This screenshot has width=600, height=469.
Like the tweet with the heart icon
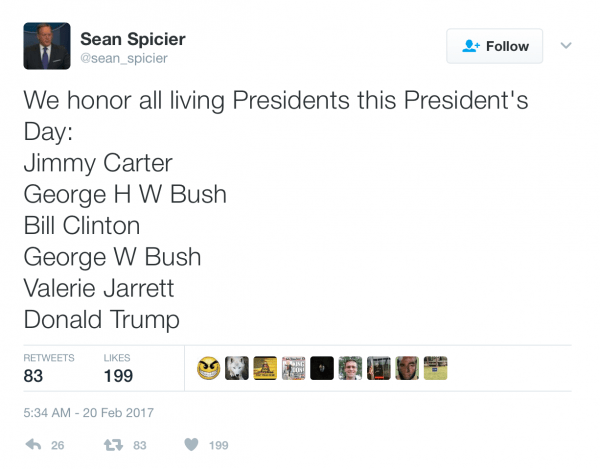[192, 445]
